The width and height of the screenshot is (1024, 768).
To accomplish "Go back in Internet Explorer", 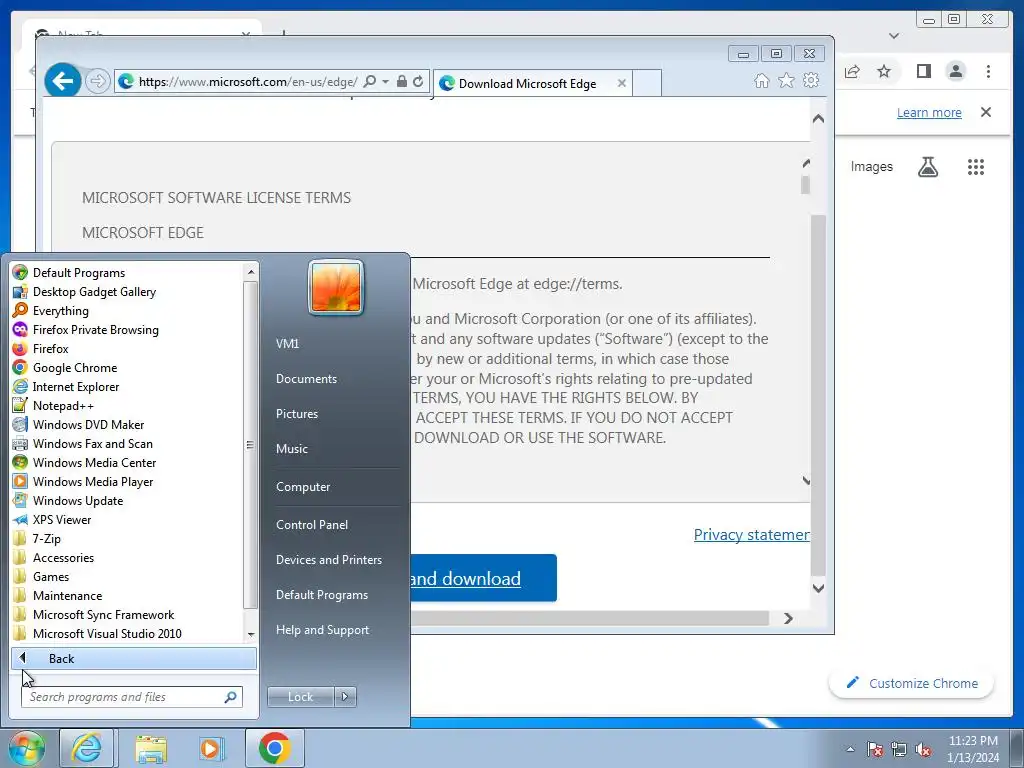I will [x=63, y=81].
